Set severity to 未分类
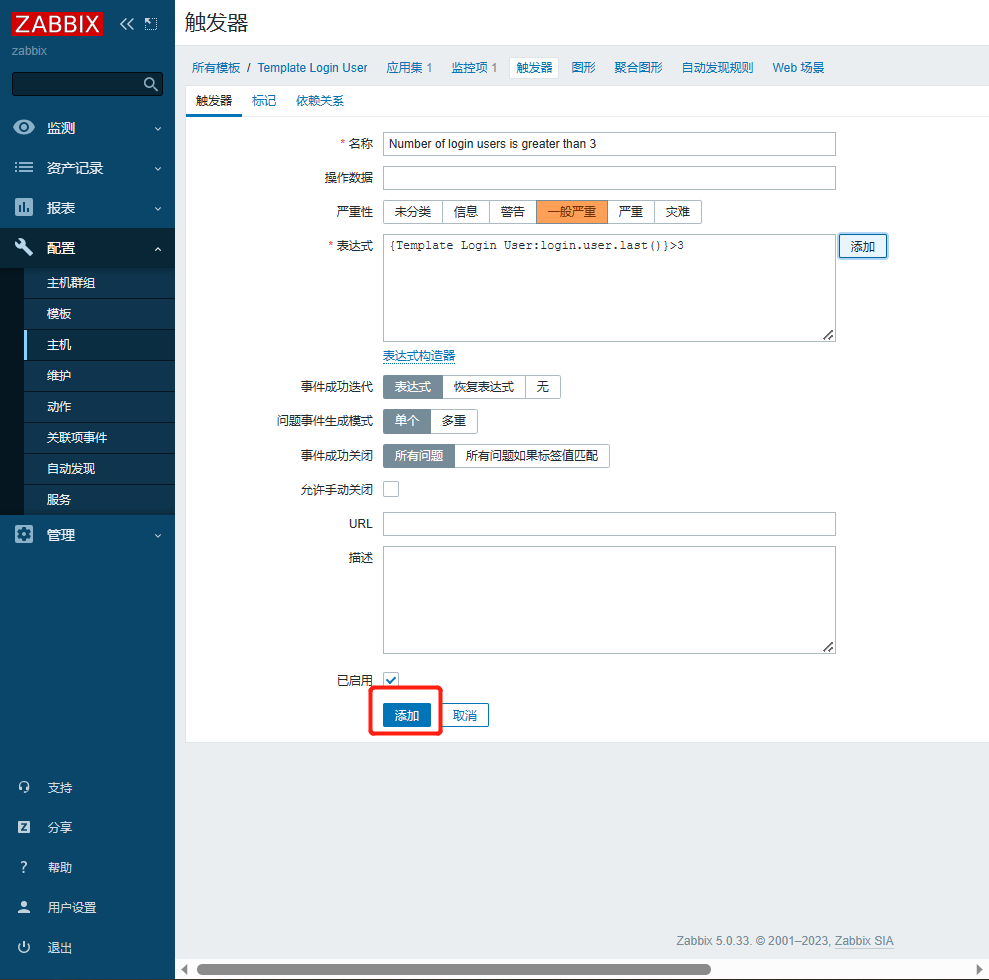 click(413, 212)
